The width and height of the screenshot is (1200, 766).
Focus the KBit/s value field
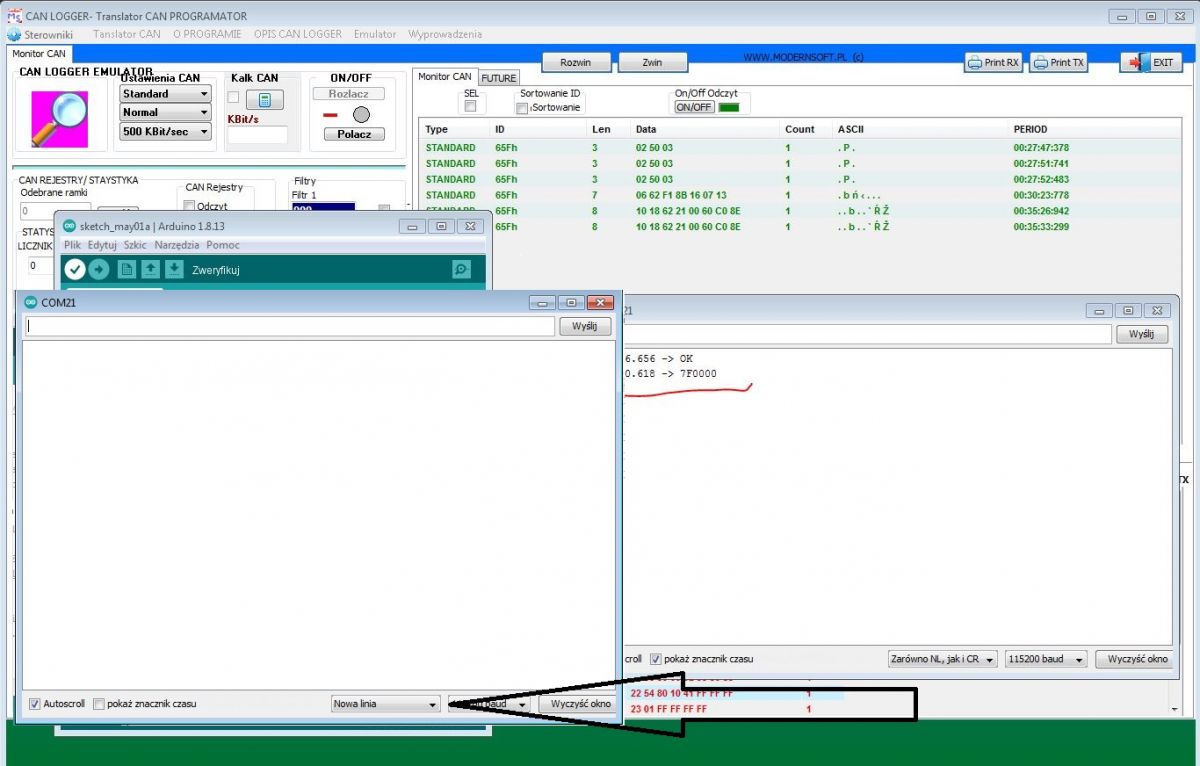point(257,135)
